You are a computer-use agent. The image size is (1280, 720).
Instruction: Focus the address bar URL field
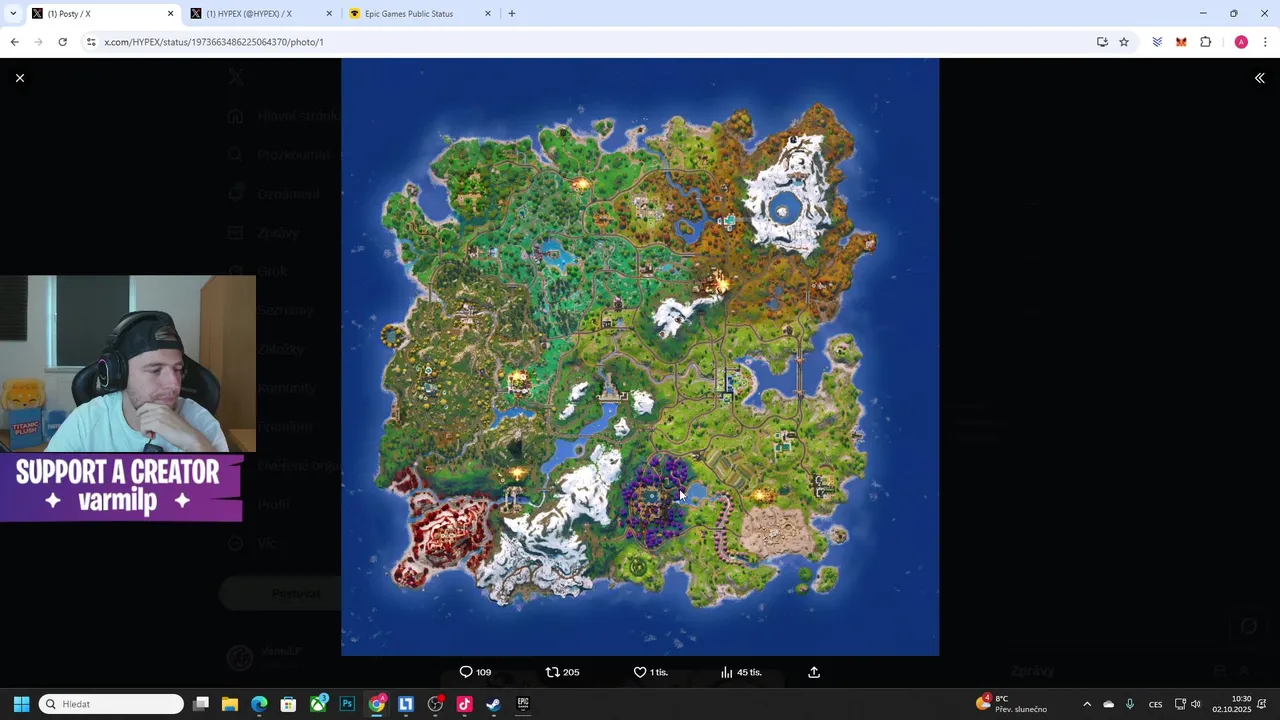pyautogui.click(x=590, y=42)
